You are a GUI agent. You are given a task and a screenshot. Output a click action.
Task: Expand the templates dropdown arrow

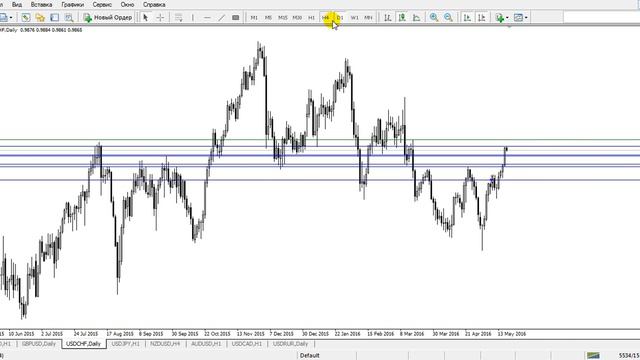(526, 18)
